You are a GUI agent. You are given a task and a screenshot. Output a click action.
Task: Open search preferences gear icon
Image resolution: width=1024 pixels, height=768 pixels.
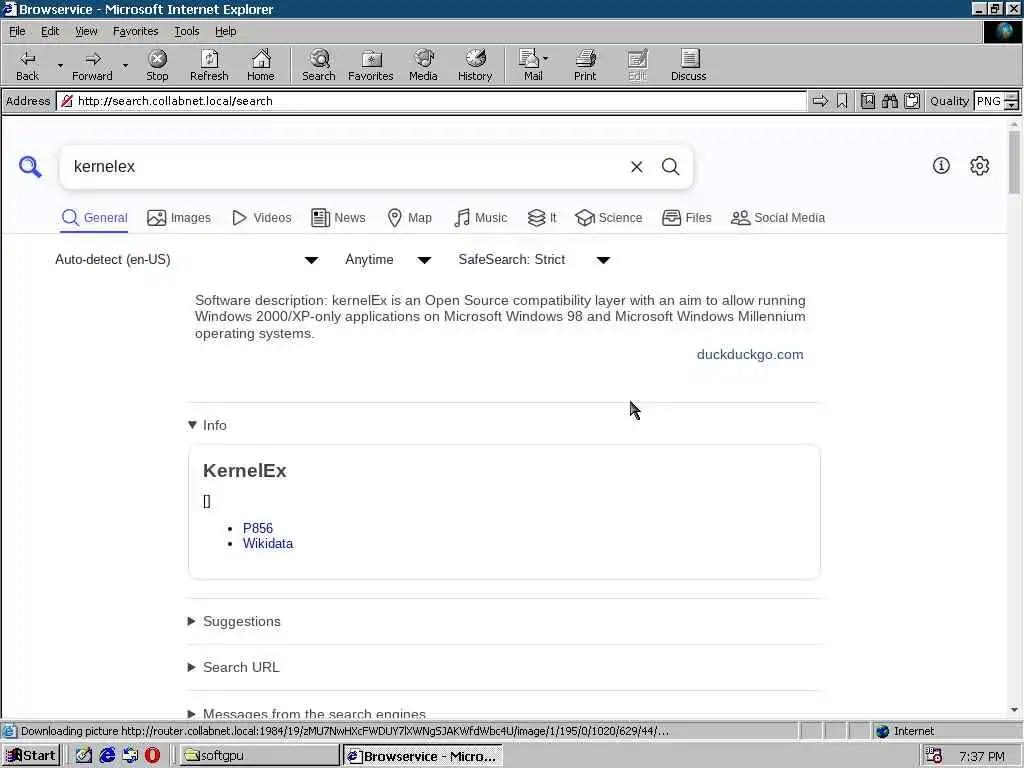[x=979, y=166]
